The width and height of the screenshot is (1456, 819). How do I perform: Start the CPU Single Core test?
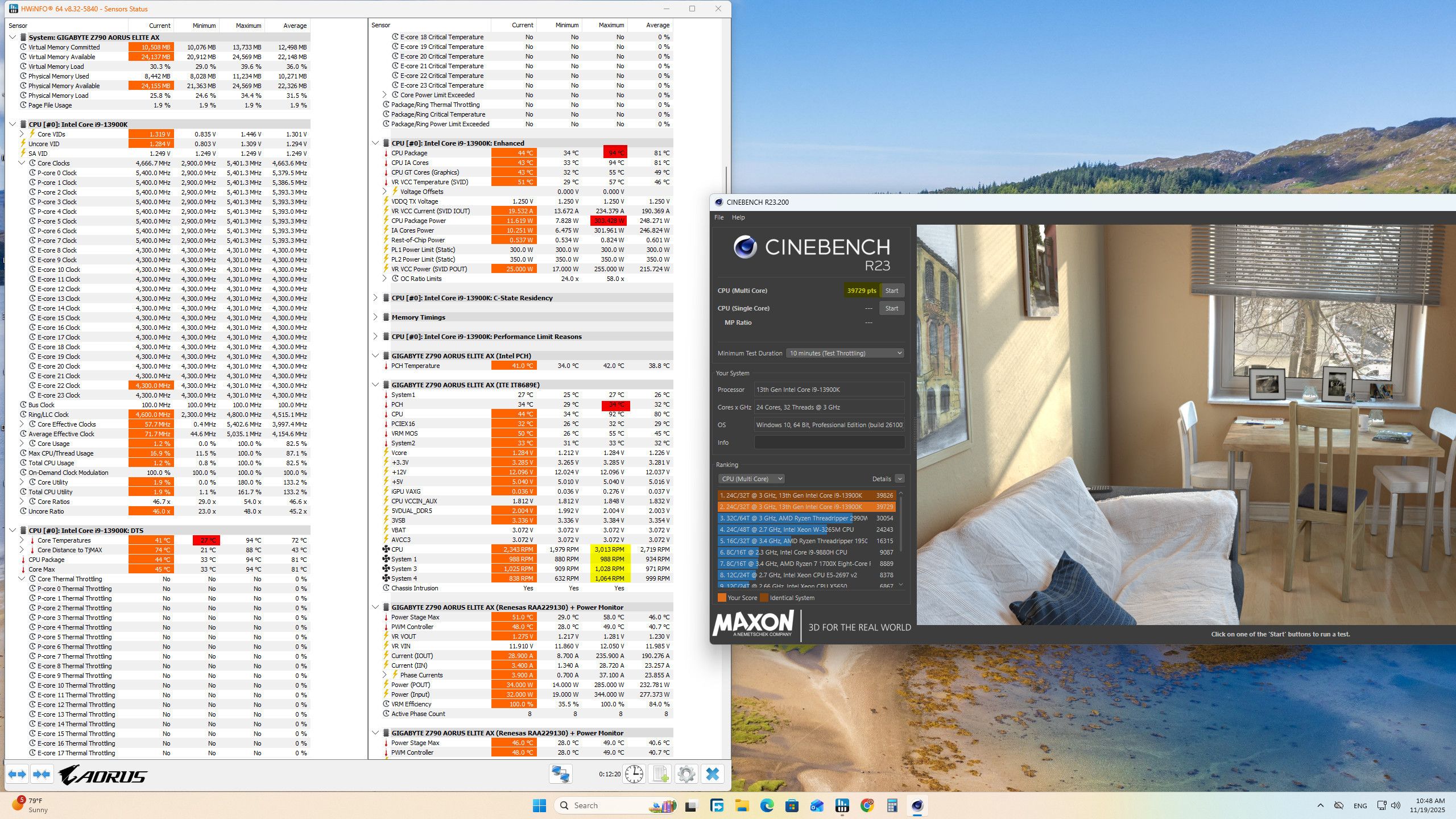click(x=891, y=308)
